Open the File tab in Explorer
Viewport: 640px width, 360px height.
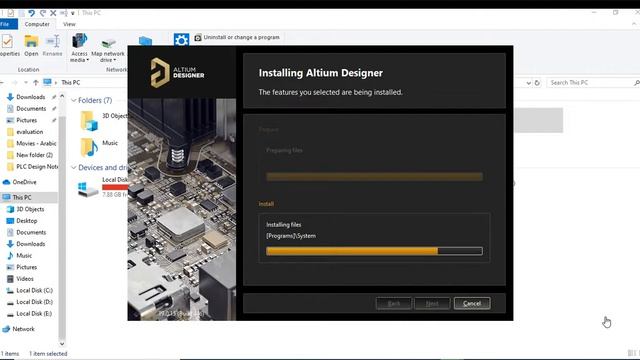coord(6,24)
